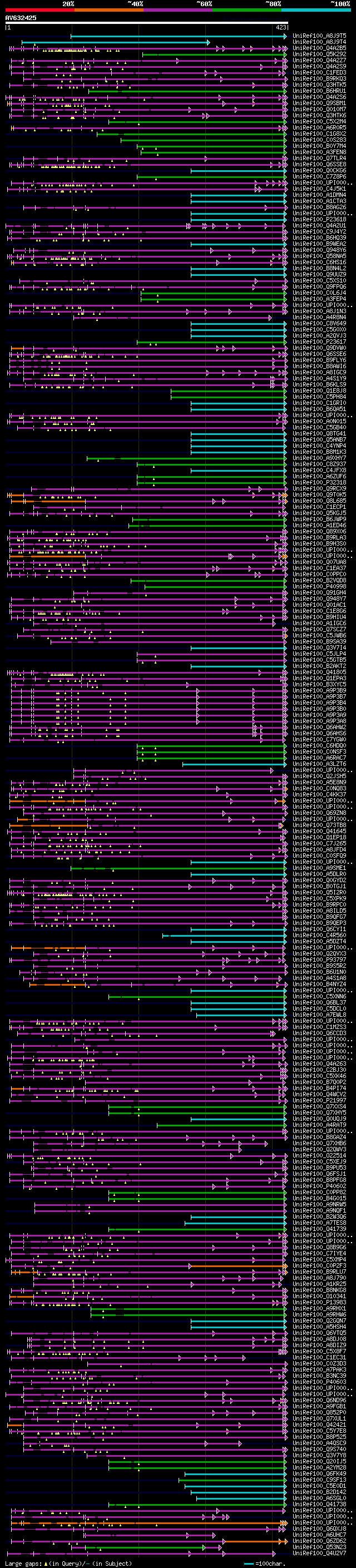Open hit UniRef100_Q4A2B5
356x1568 pixels.
pyautogui.click(x=319, y=48)
